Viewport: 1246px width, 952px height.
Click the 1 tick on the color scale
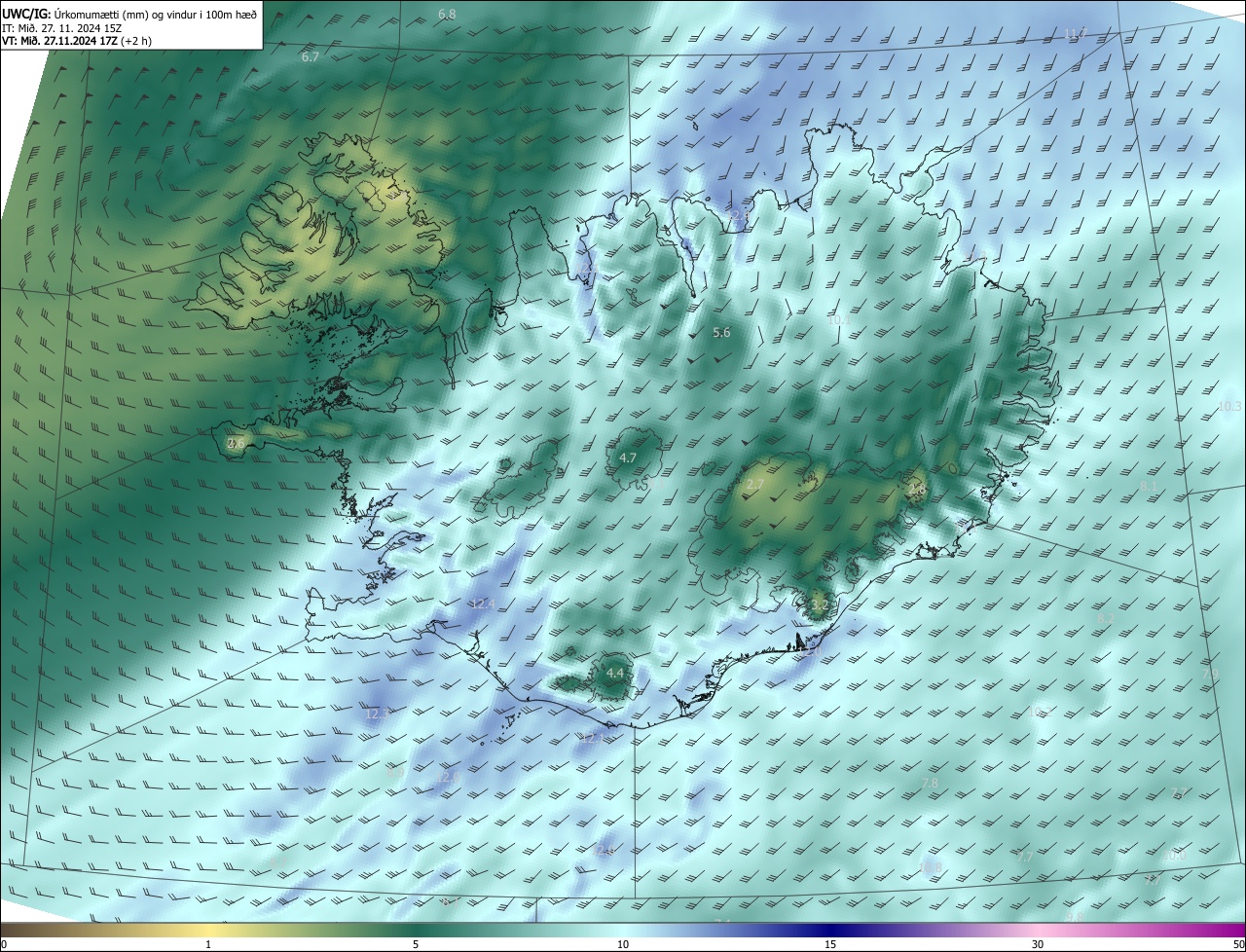click(208, 944)
